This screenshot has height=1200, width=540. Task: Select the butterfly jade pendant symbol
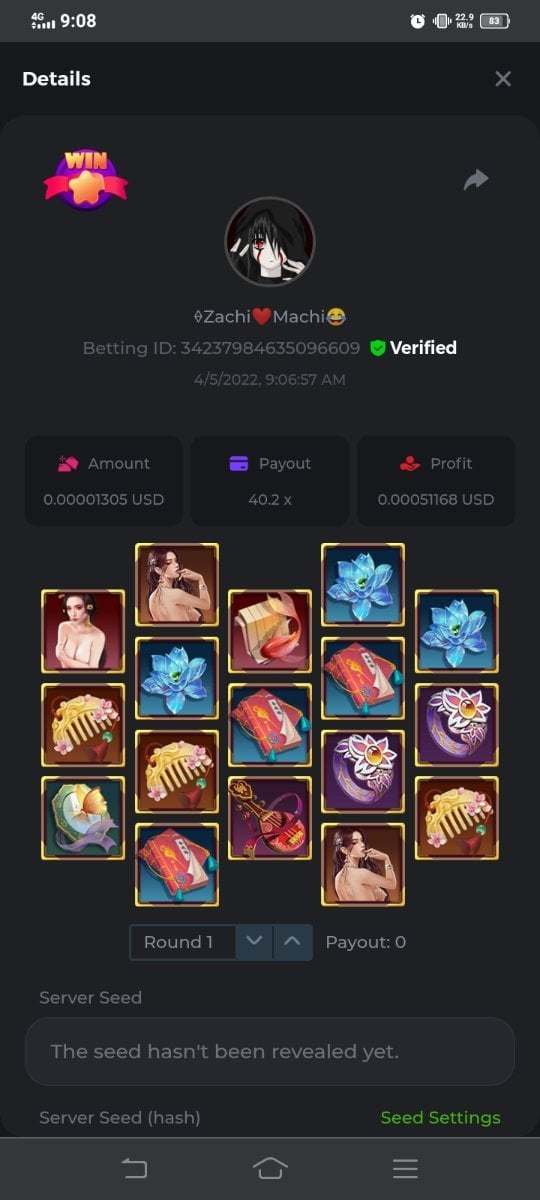(83, 818)
